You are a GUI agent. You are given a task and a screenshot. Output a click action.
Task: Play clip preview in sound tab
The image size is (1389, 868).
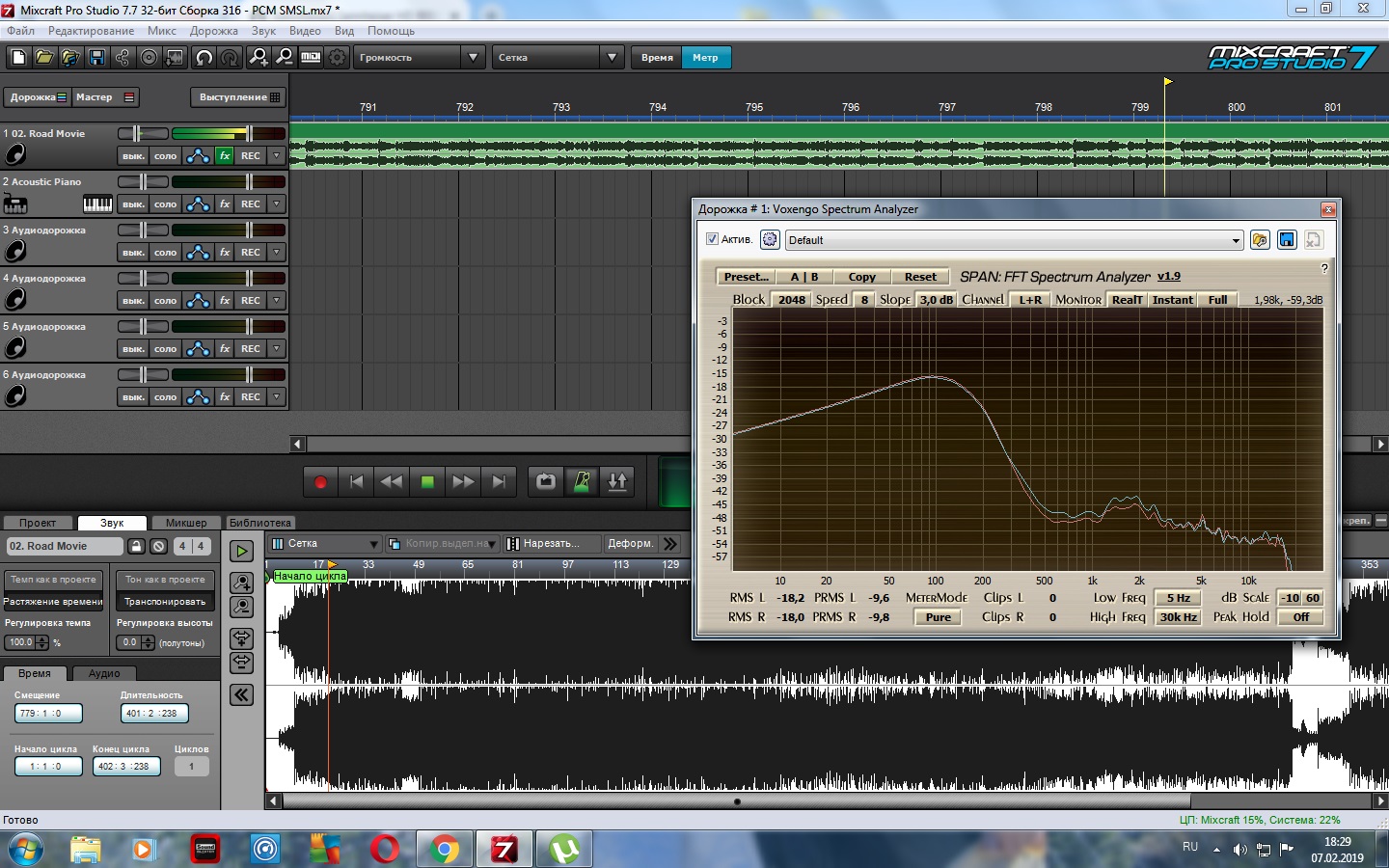(241, 551)
